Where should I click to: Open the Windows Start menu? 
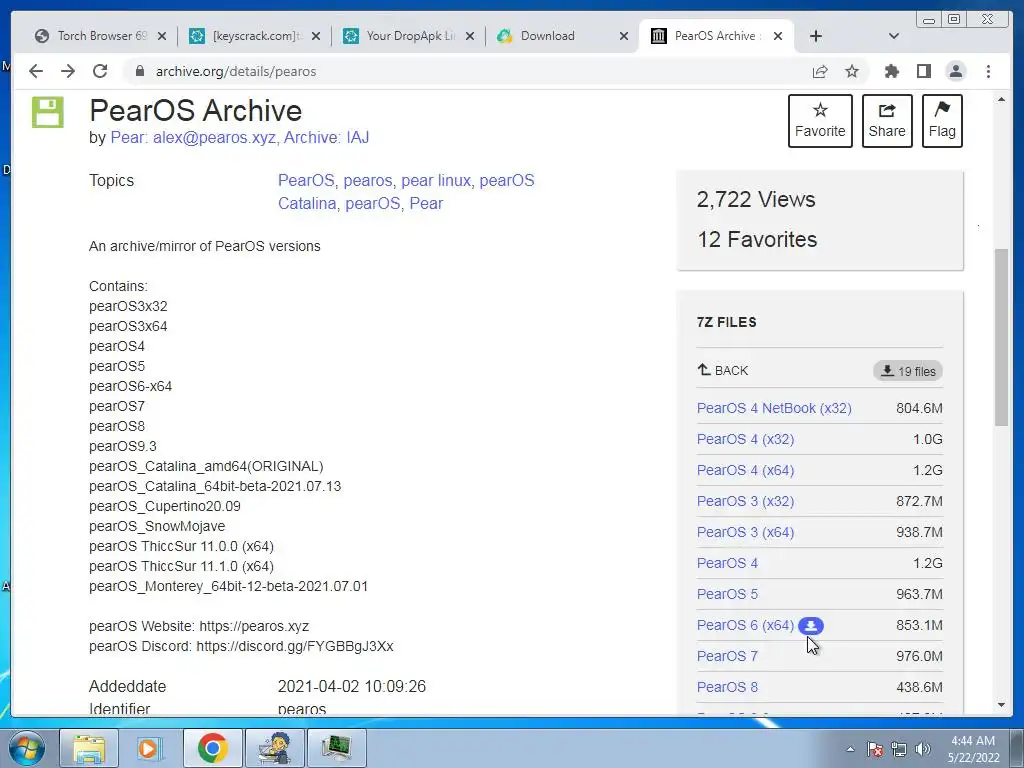(x=27, y=748)
